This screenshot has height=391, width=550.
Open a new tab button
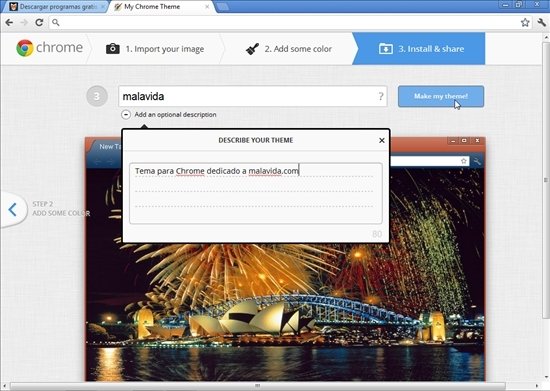coord(223,7)
